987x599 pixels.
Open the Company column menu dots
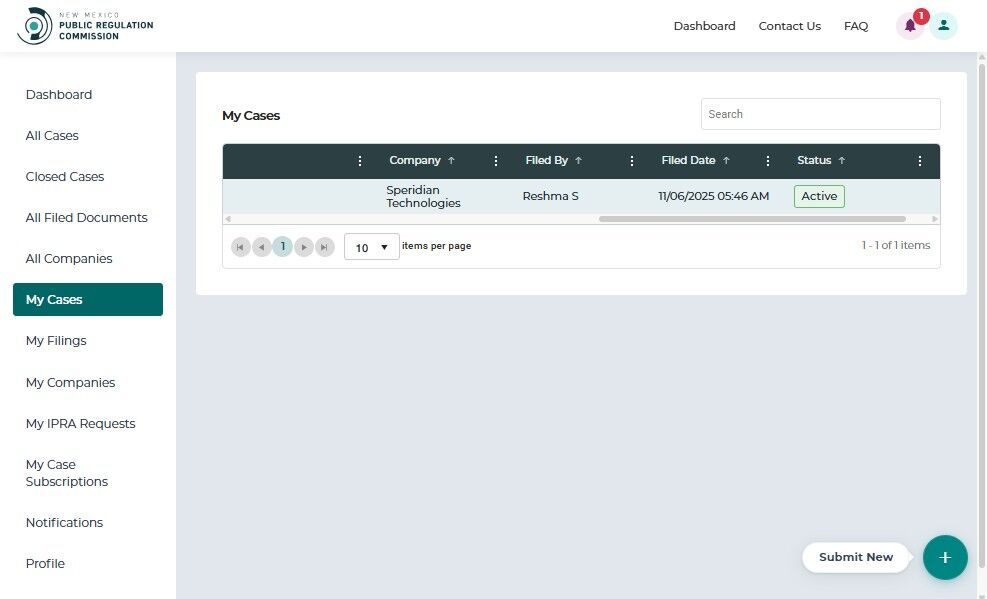point(495,161)
